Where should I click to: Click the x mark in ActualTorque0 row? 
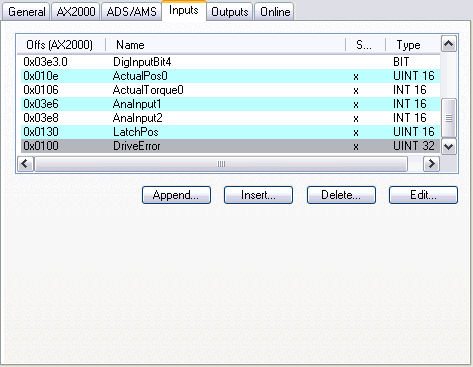pyautogui.click(x=356, y=91)
